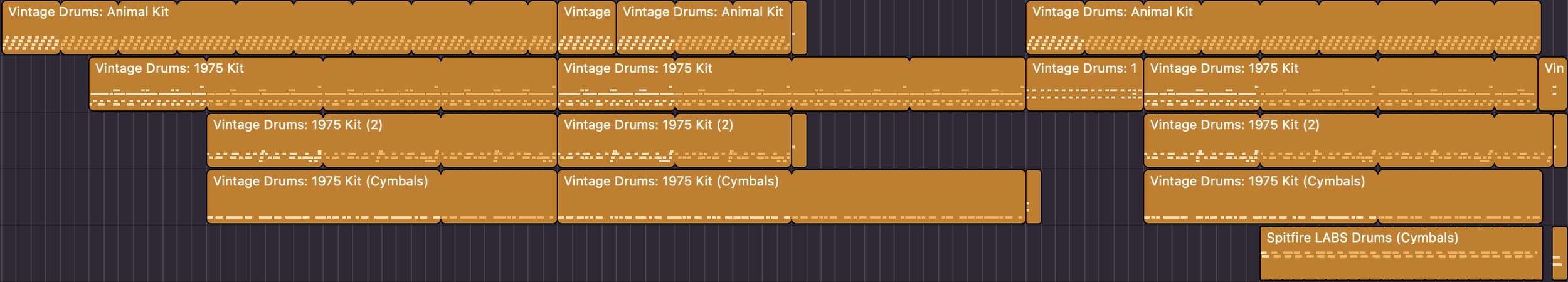Image resolution: width=1568 pixels, height=282 pixels.
Task: Click the tiny unnamed region after the middle 1975 Kit (2)
Action: click(799, 140)
